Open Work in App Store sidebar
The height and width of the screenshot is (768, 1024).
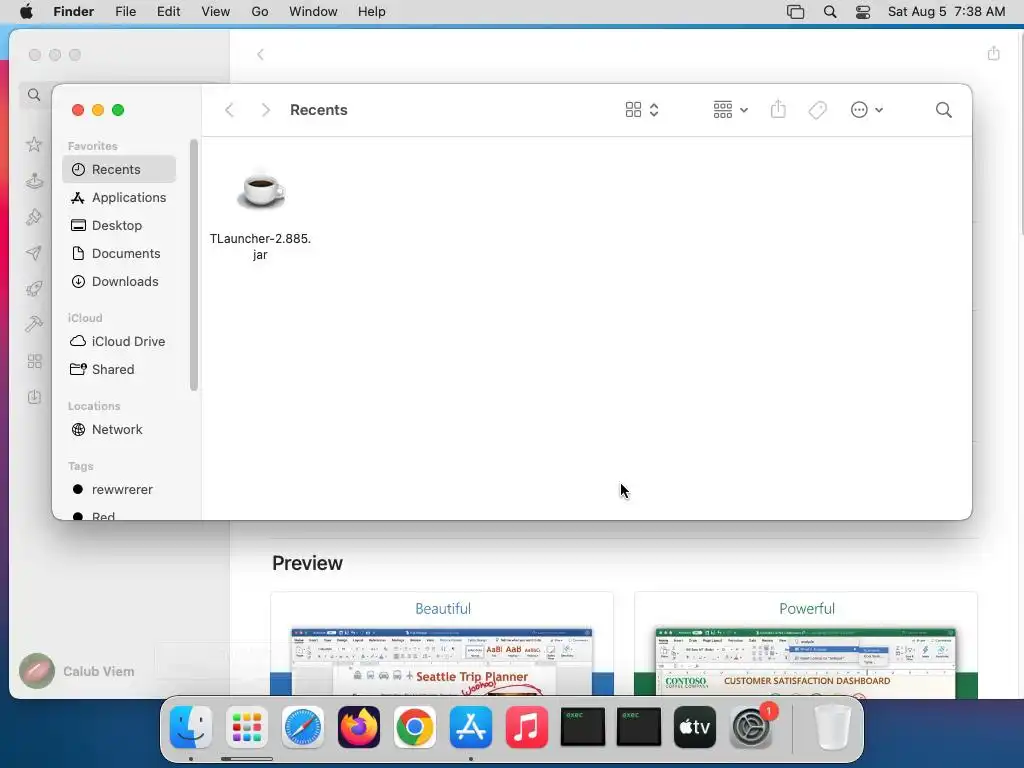[34, 253]
